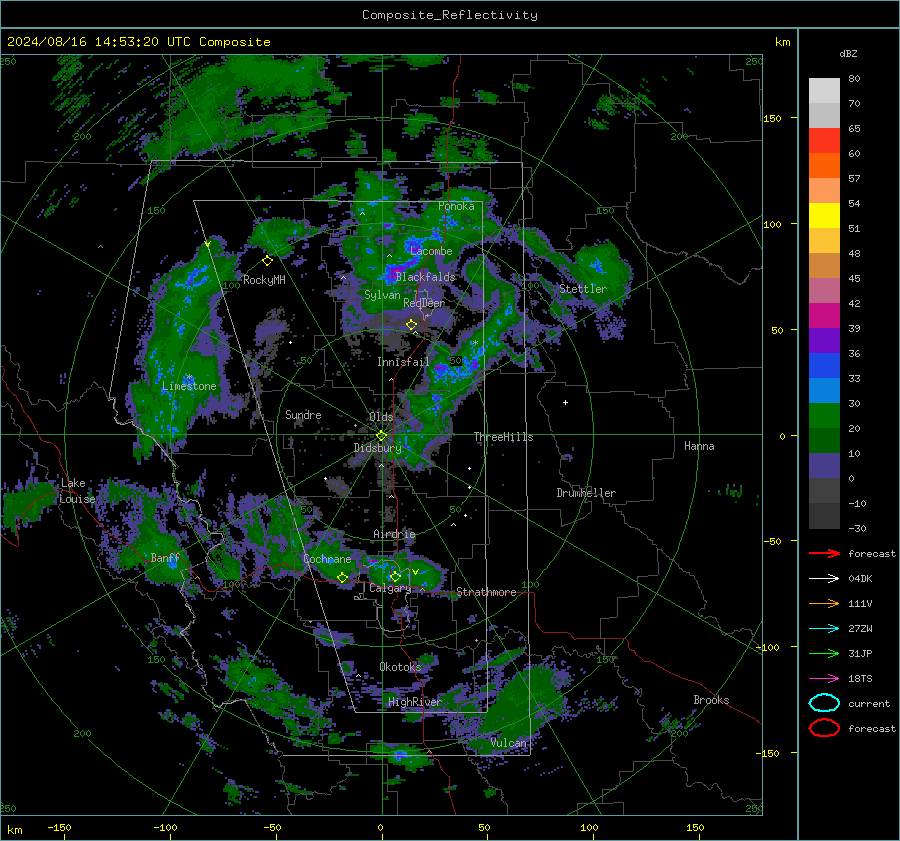The image size is (900, 841).
Task: Select the Calgary city label
Action: point(390,588)
